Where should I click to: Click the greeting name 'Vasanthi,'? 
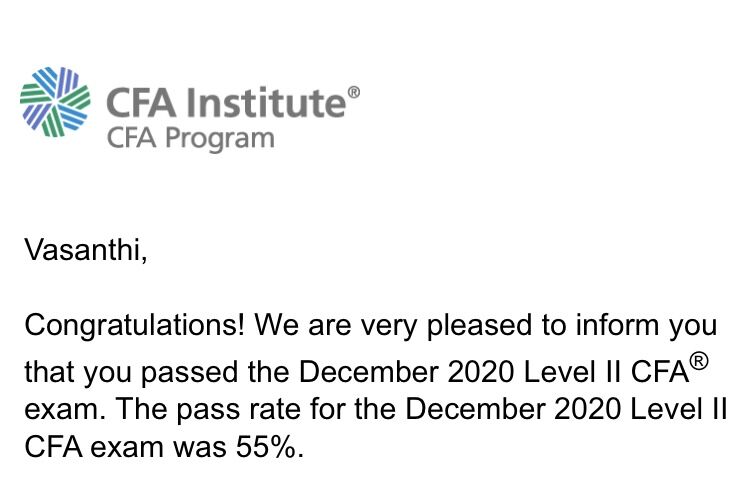tap(86, 250)
